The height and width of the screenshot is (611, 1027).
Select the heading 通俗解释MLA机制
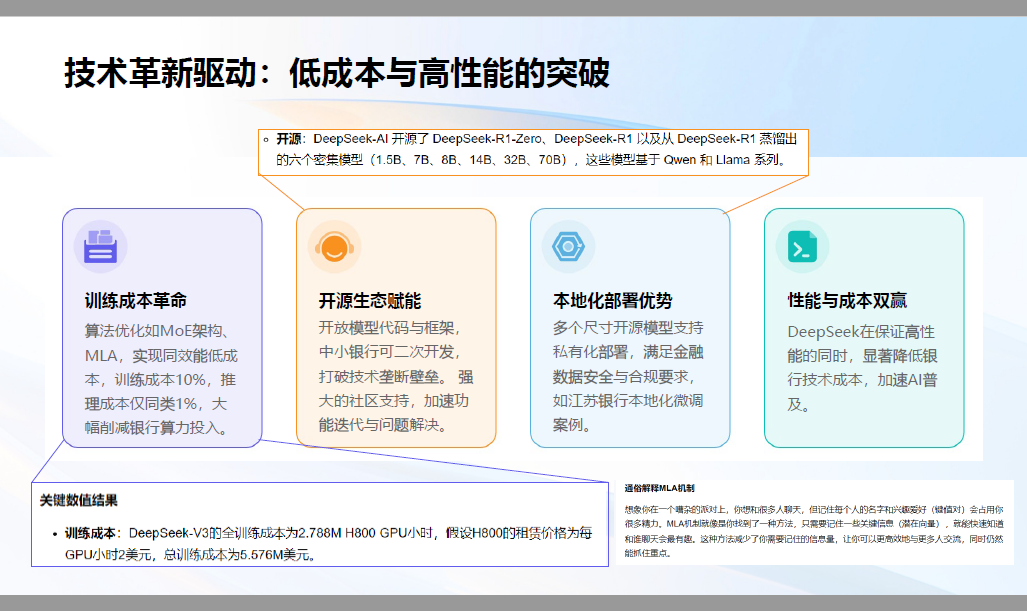coord(659,488)
